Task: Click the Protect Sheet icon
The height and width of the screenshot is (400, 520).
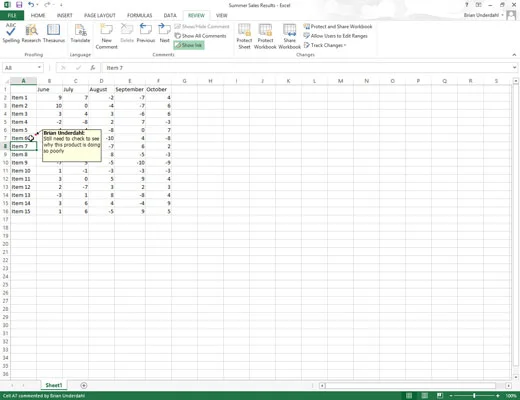Action: (244, 37)
